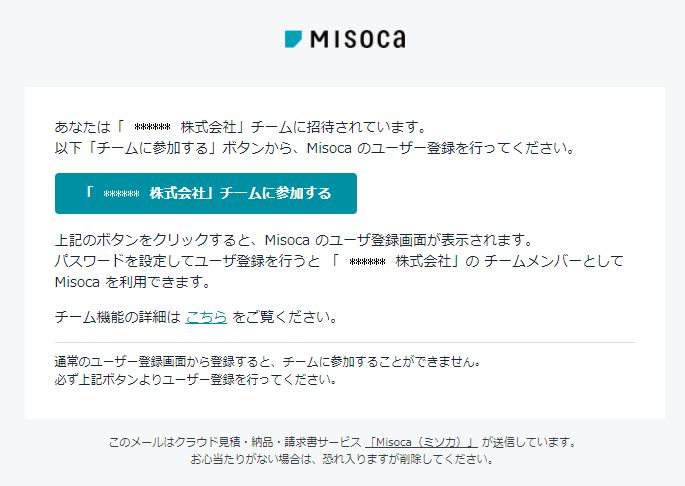Click the お心当たりがない場合は footer line
Screen dimensions: 685x486
click(x=342, y=459)
